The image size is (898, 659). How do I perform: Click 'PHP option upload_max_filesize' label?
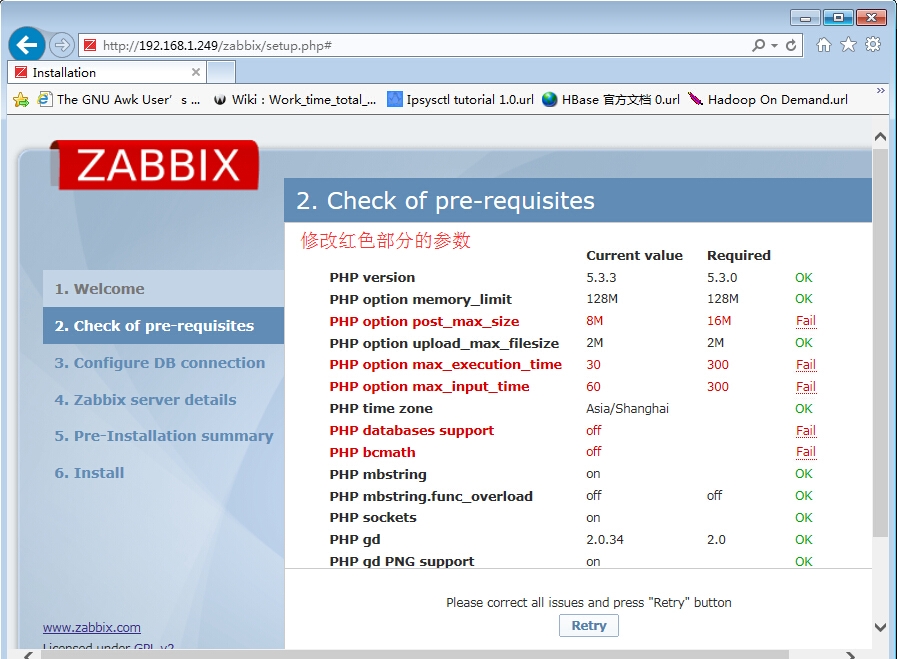pos(444,344)
